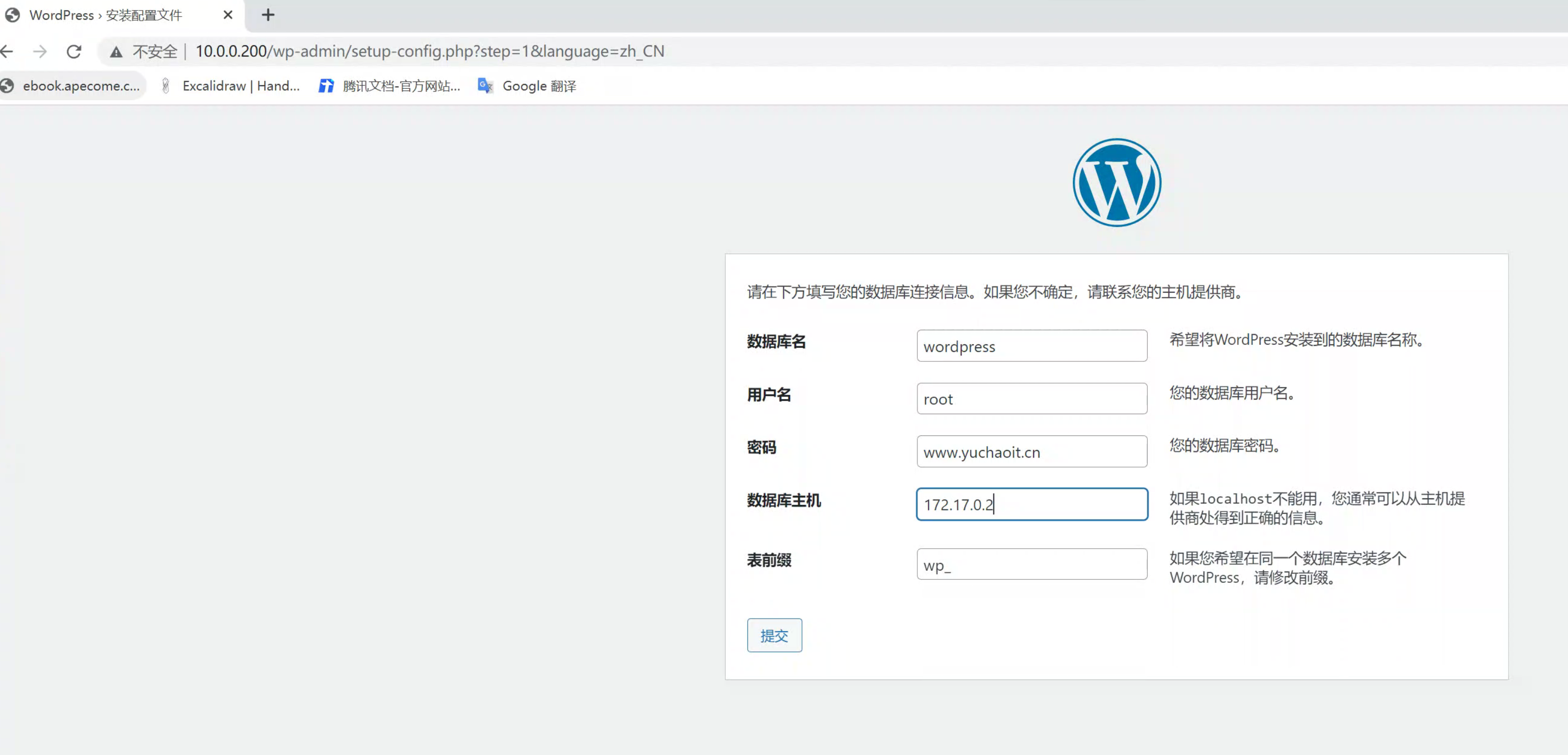Click the 表前缀 field with wp_
Image resolution: width=1568 pixels, height=755 pixels.
(x=1031, y=564)
